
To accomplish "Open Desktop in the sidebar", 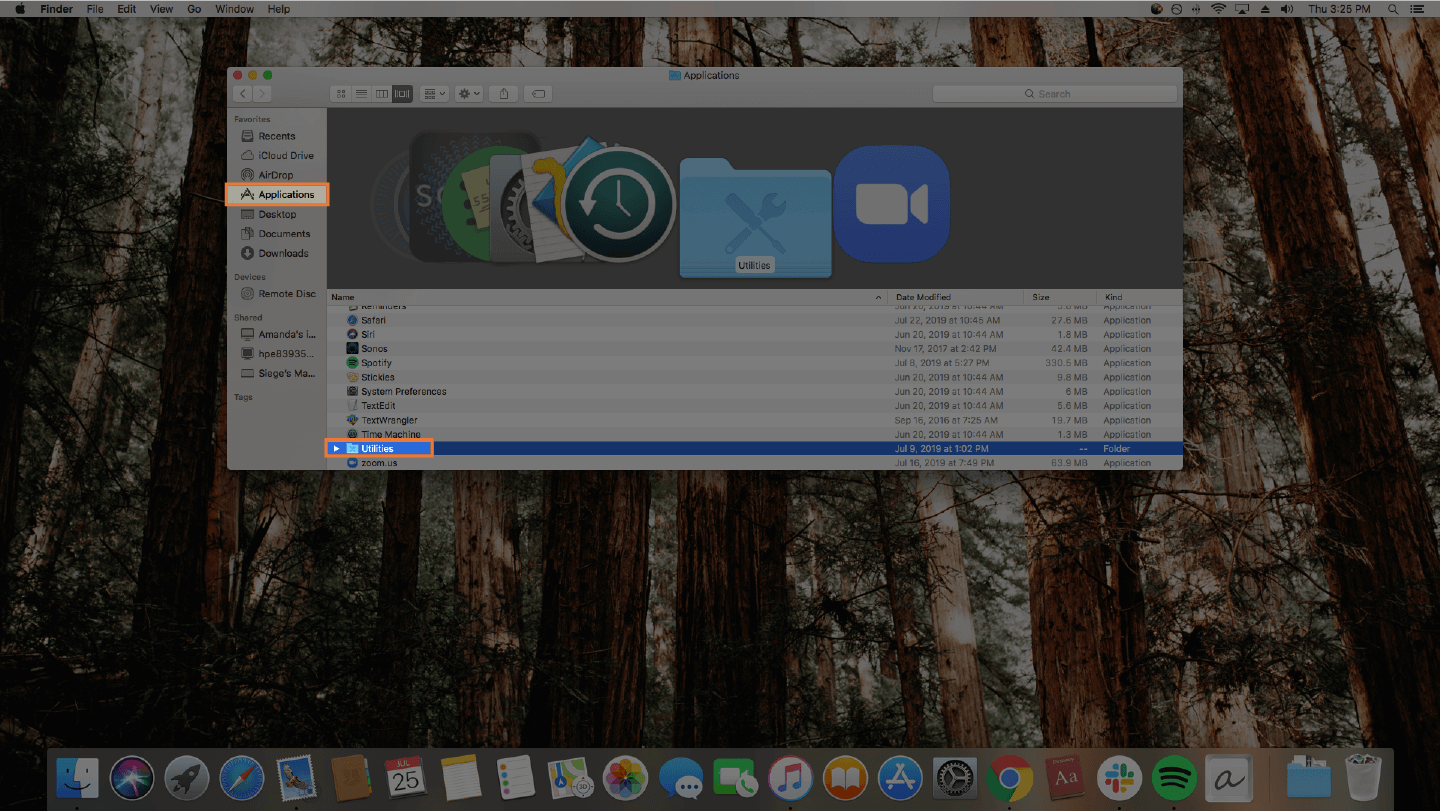I will (268, 214).
